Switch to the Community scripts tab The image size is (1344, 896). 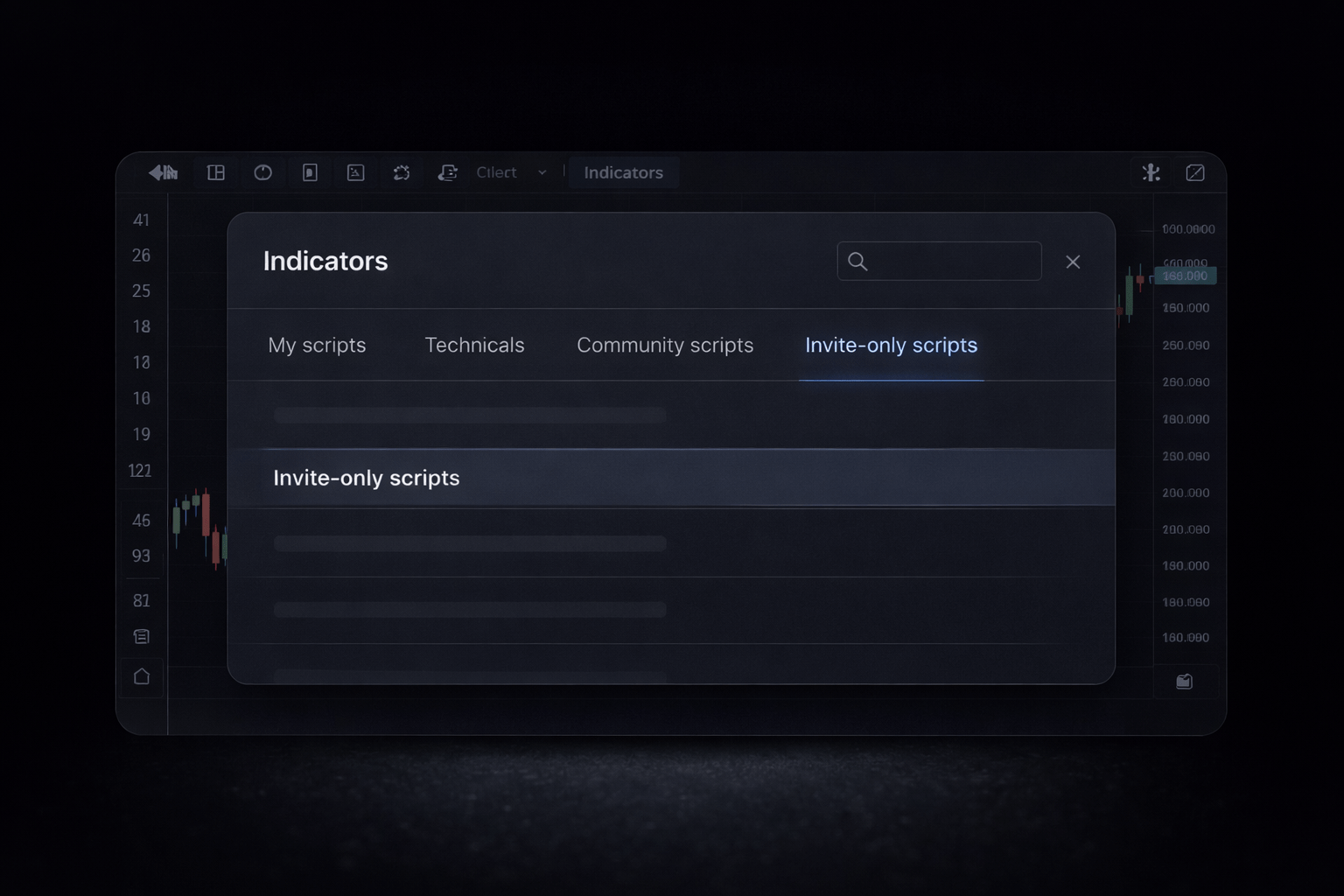(x=665, y=345)
